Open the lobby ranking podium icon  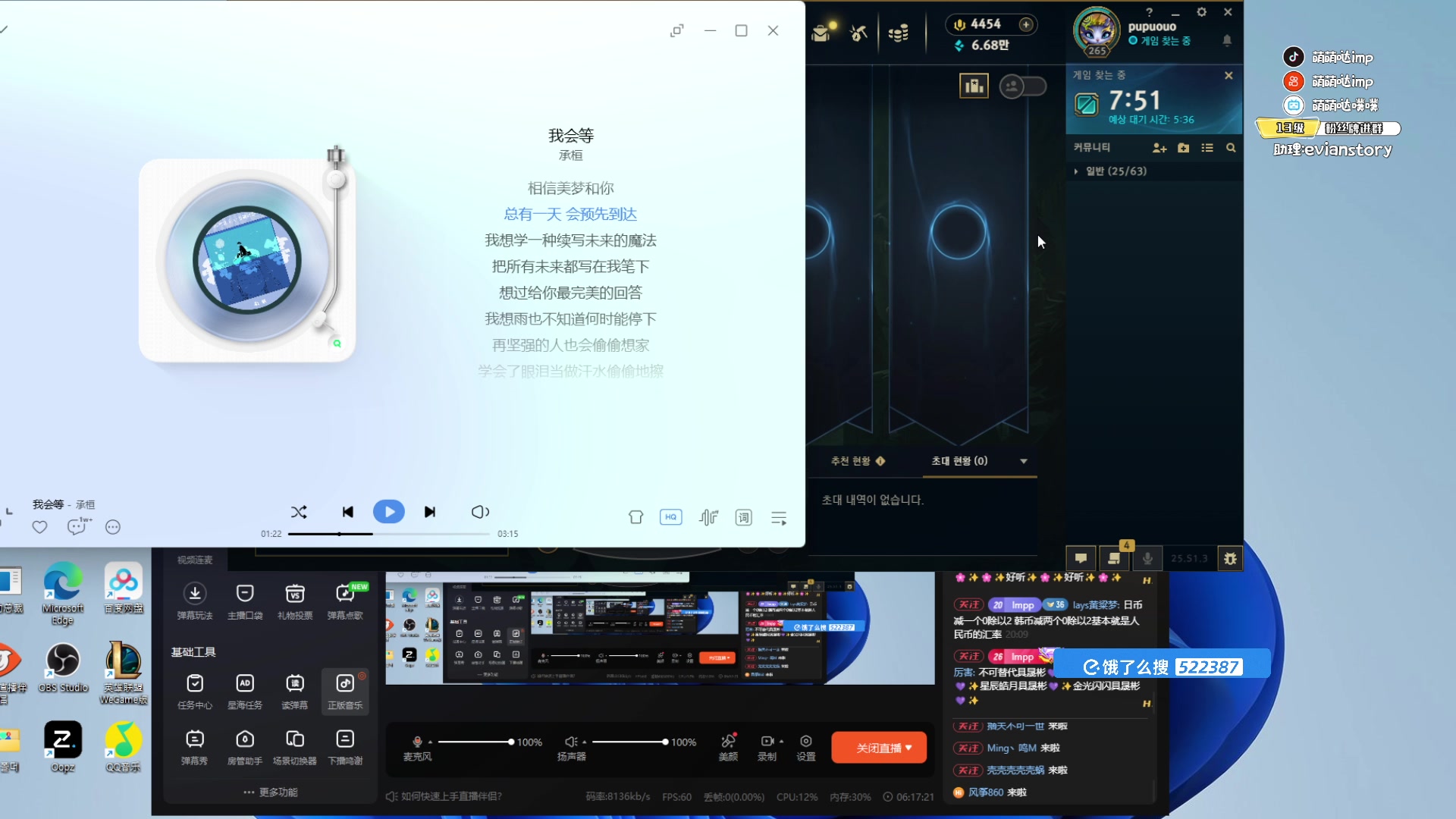pyautogui.click(x=974, y=86)
